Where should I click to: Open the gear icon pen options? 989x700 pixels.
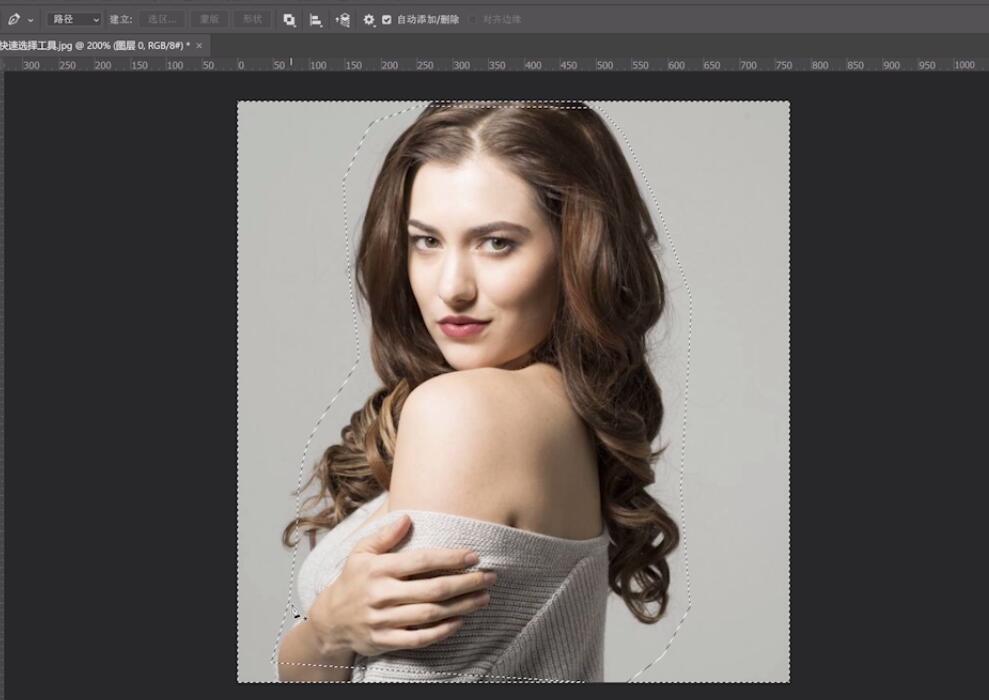pos(368,19)
